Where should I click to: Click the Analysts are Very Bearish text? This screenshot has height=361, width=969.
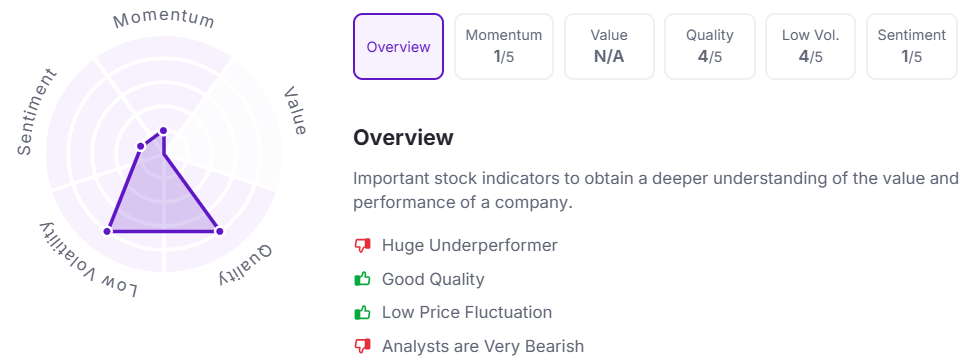483,346
